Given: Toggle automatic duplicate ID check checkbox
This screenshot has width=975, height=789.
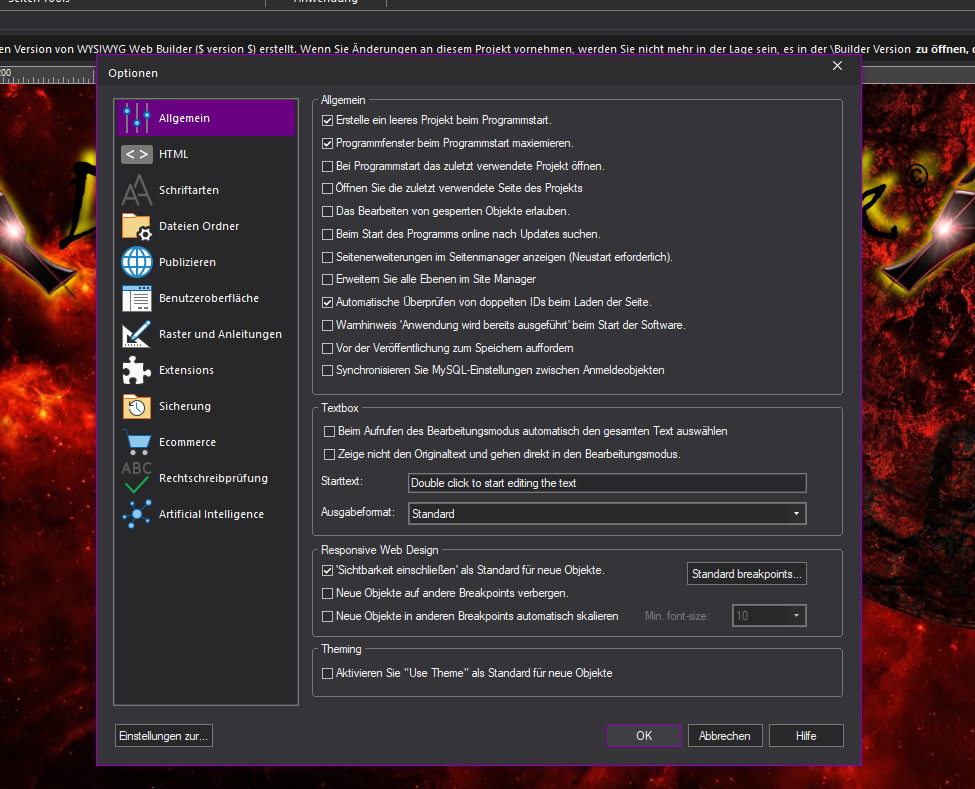Looking at the screenshot, I should tap(327, 303).
